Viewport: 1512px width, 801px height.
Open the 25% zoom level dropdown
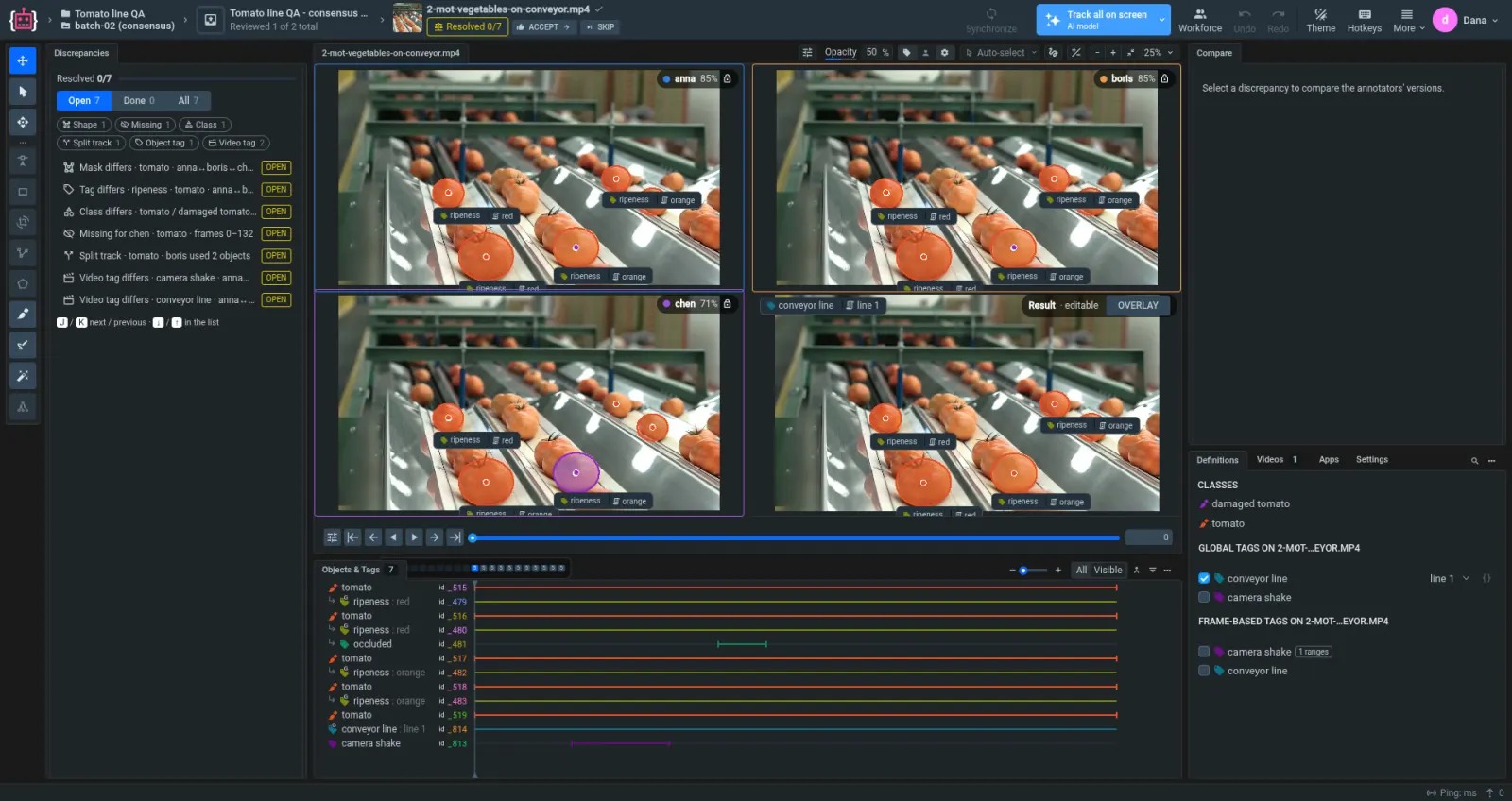(x=1158, y=53)
